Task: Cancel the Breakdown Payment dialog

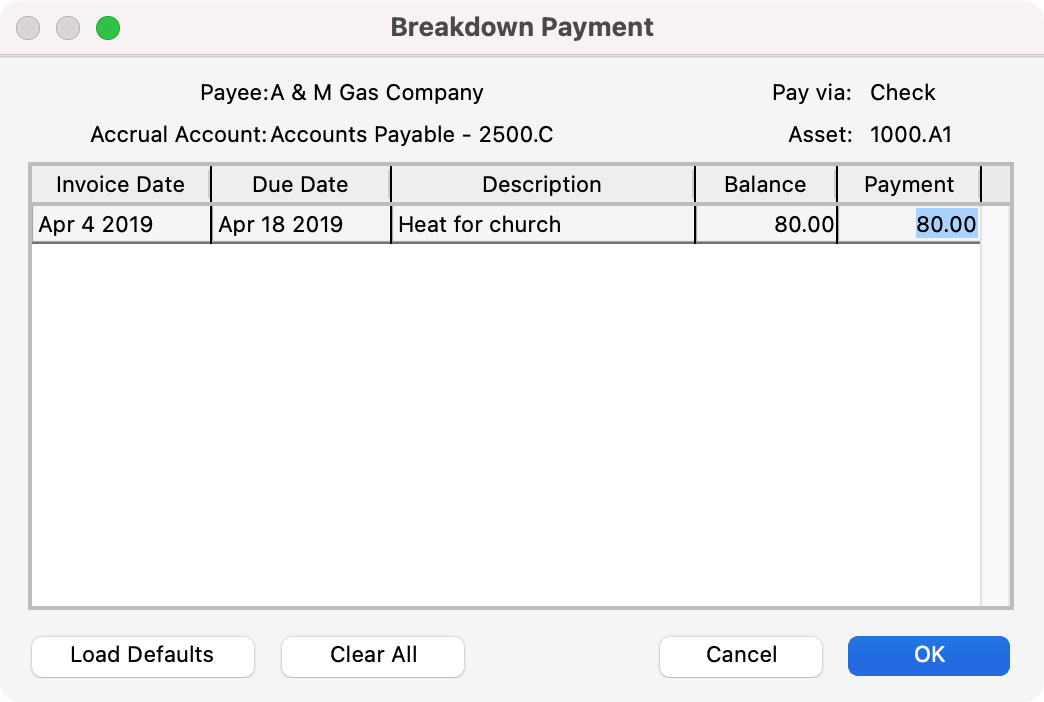Action: coord(741,656)
